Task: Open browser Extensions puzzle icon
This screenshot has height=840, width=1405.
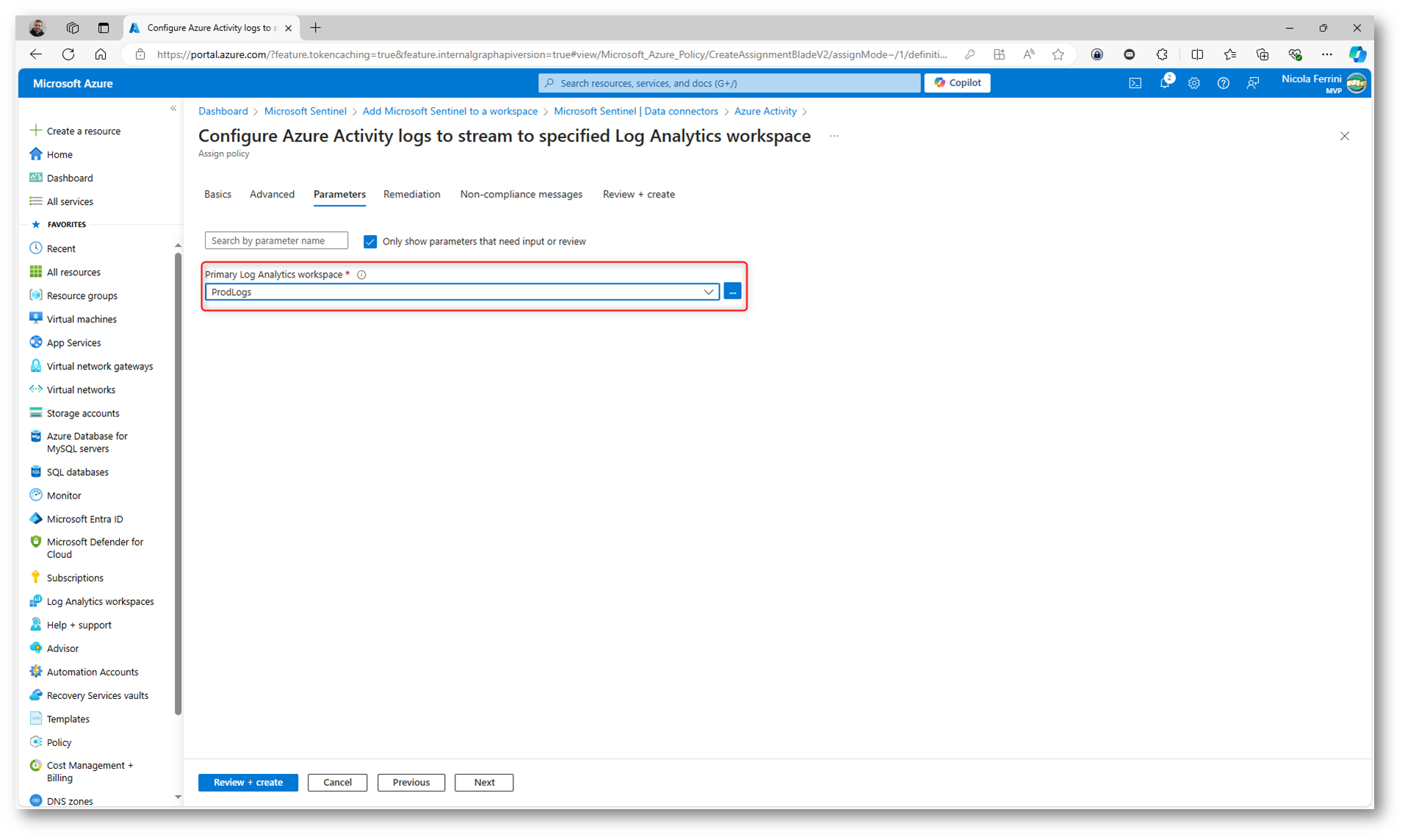Action: (x=1162, y=54)
